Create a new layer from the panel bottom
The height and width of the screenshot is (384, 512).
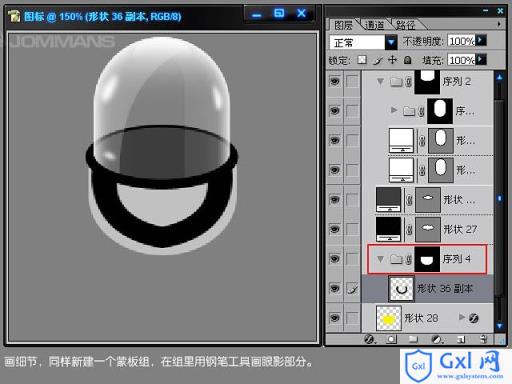point(461,339)
